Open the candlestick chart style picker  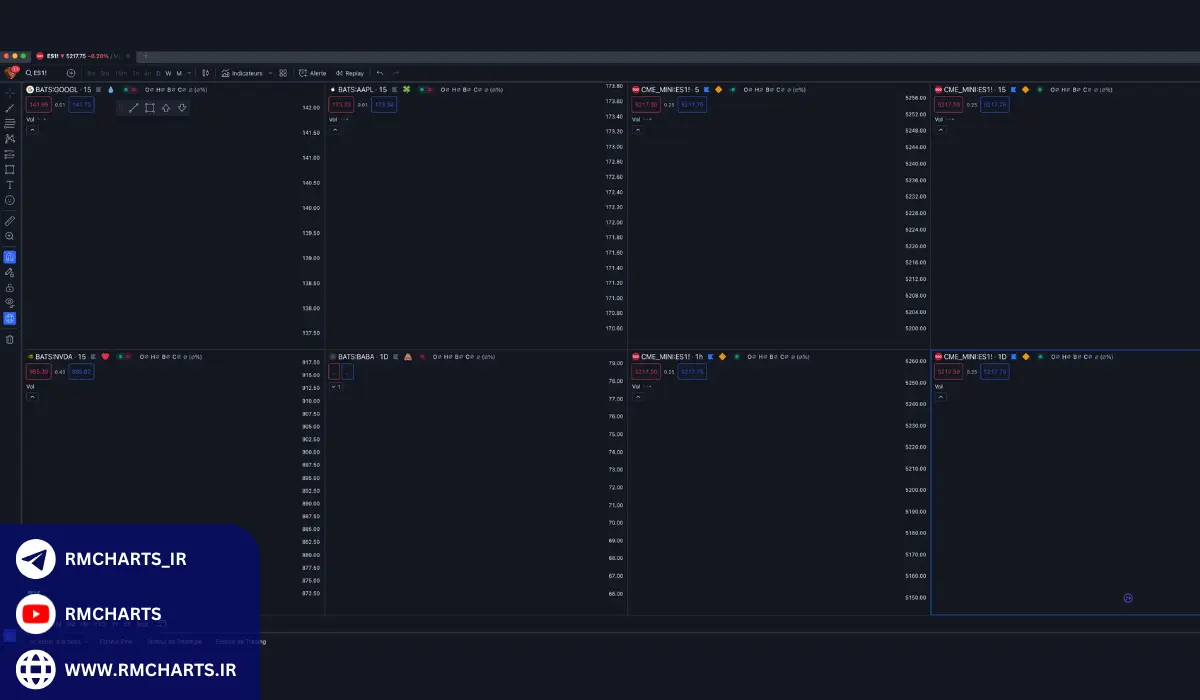[x=205, y=73]
